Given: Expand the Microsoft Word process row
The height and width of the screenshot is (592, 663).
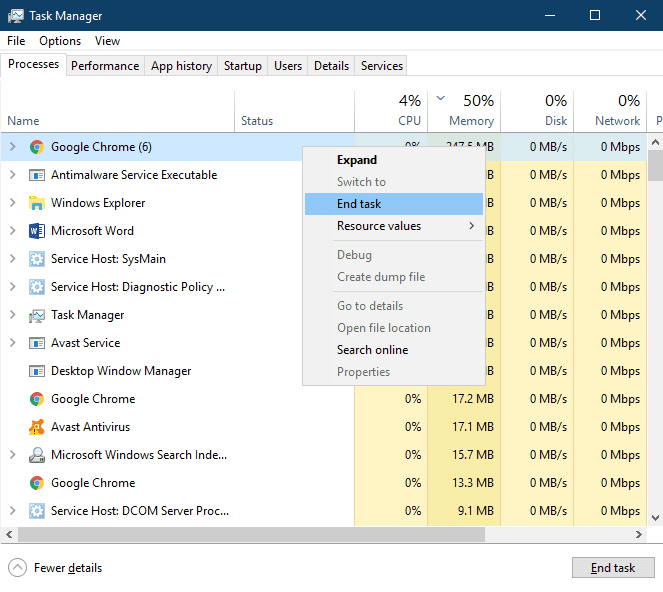Looking at the screenshot, I should [x=13, y=231].
